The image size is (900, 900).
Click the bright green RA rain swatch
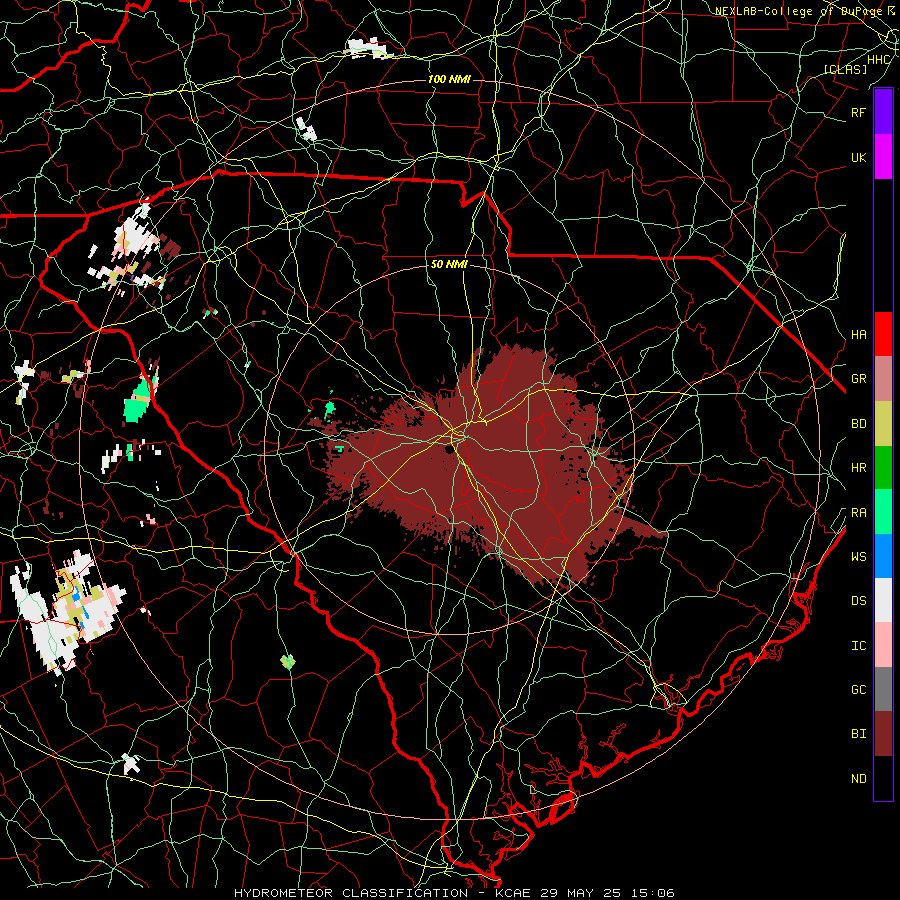pos(883,512)
